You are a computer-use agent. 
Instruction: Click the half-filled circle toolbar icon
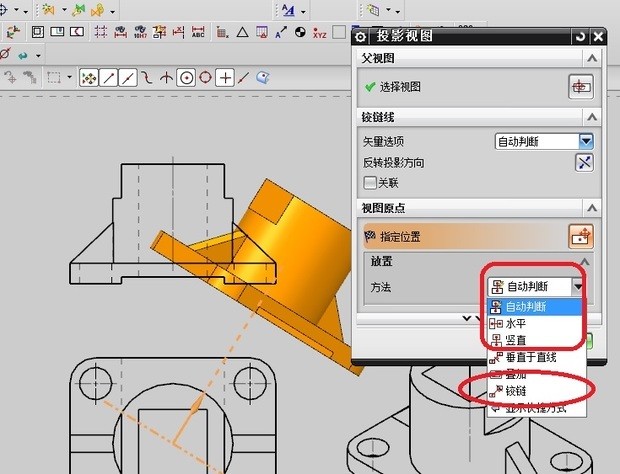[x=299, y=32]
